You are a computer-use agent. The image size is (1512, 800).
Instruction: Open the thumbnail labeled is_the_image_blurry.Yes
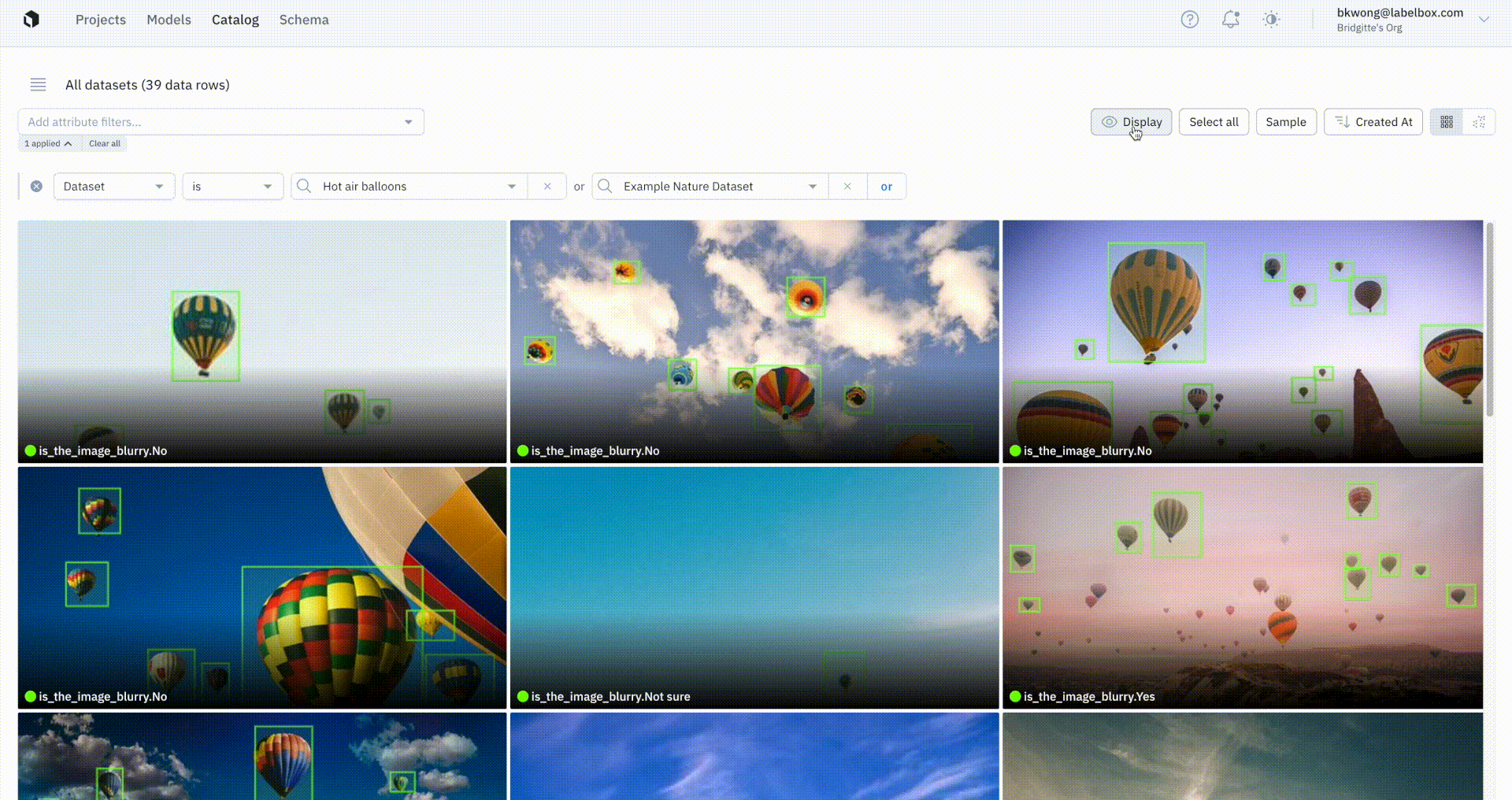pyautogui.click(x=1243, y=587)
